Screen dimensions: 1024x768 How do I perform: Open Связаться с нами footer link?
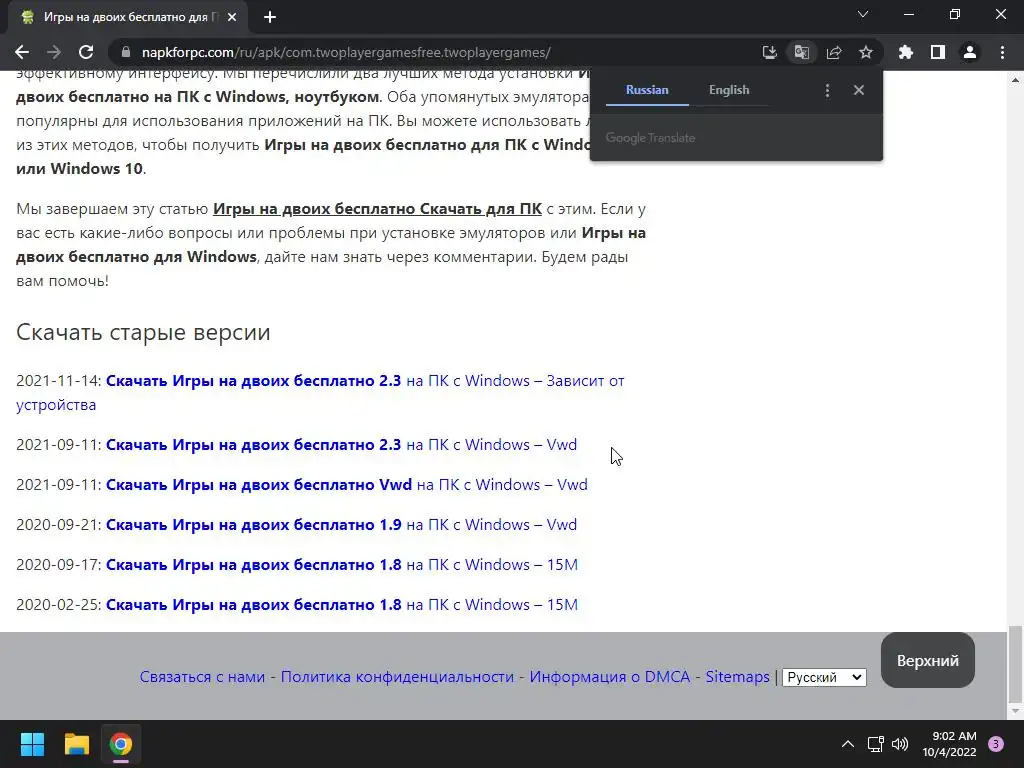pos(202,677)
